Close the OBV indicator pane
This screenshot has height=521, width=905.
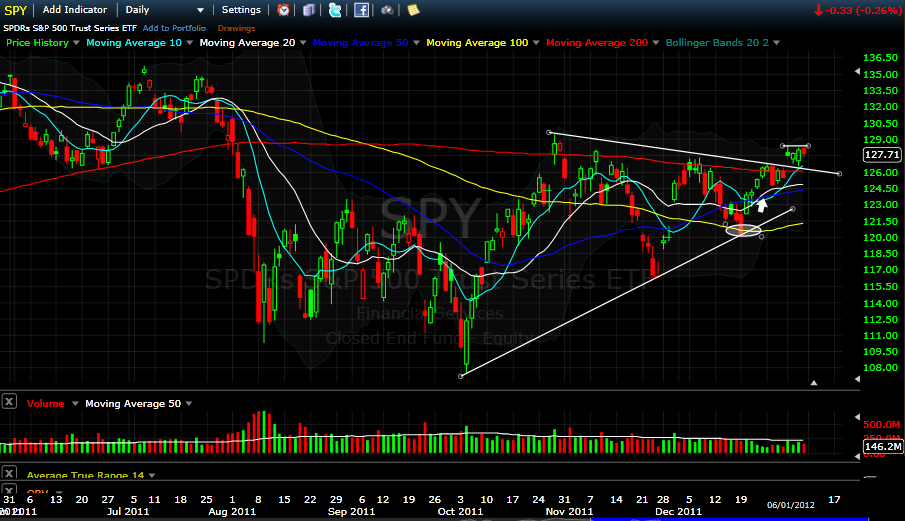pos(9,490)
